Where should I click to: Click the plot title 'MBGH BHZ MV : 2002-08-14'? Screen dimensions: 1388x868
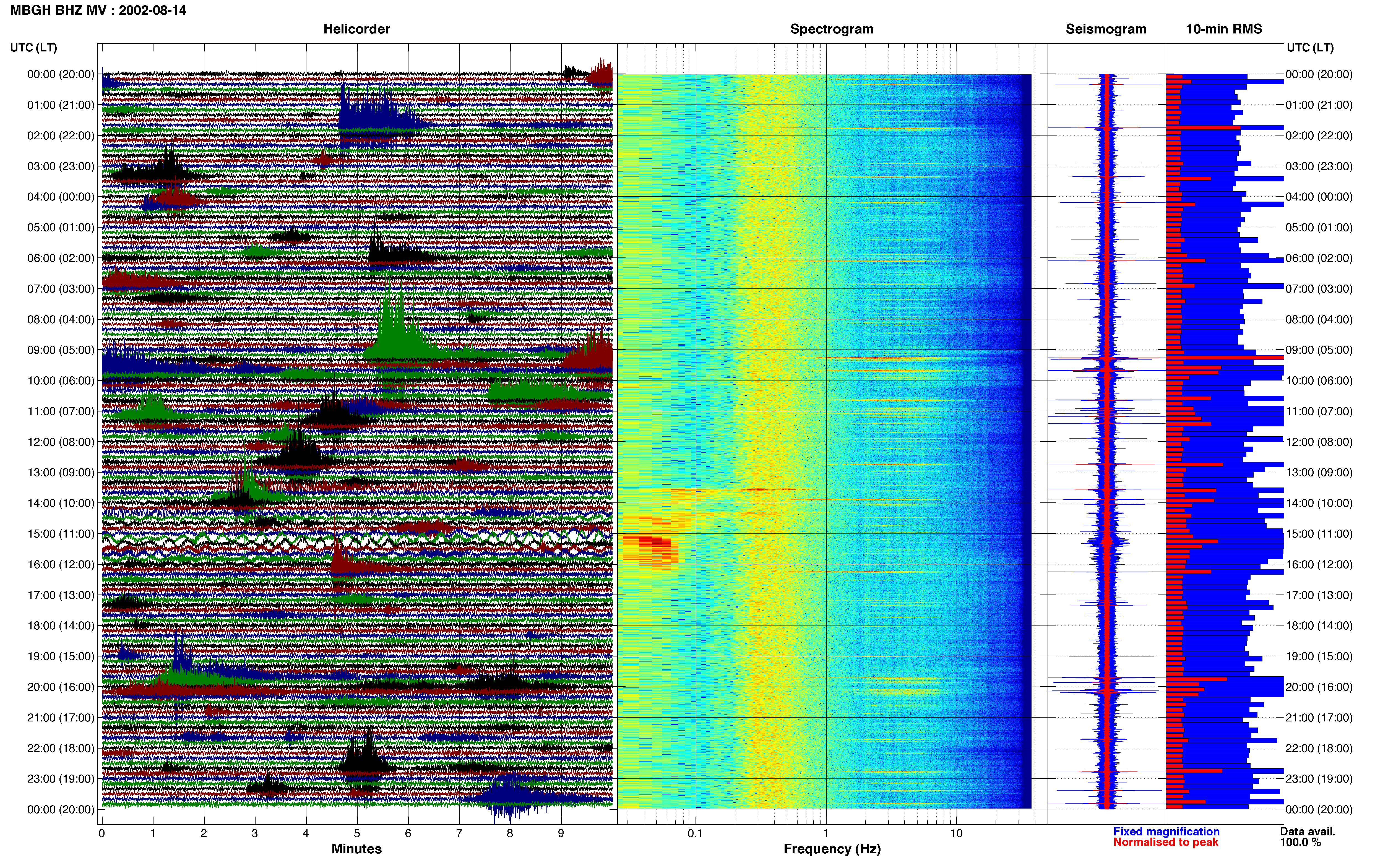point(98,10)
